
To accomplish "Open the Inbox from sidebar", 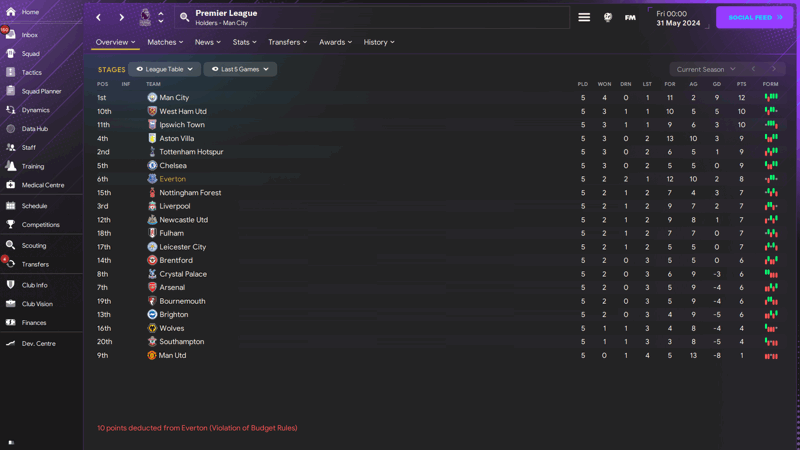I will coord(29,35).
